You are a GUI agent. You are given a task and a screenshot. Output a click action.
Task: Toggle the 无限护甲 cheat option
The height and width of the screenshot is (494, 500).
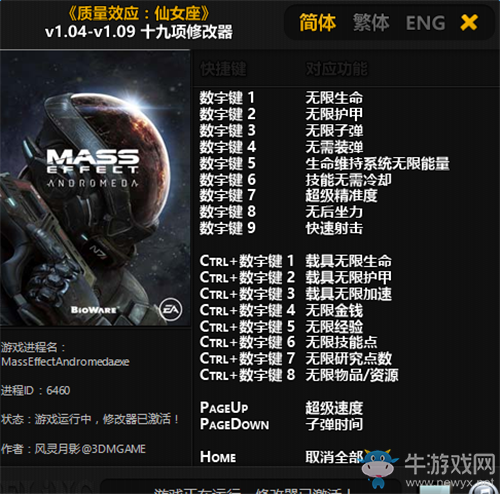[x=334, y=114]
